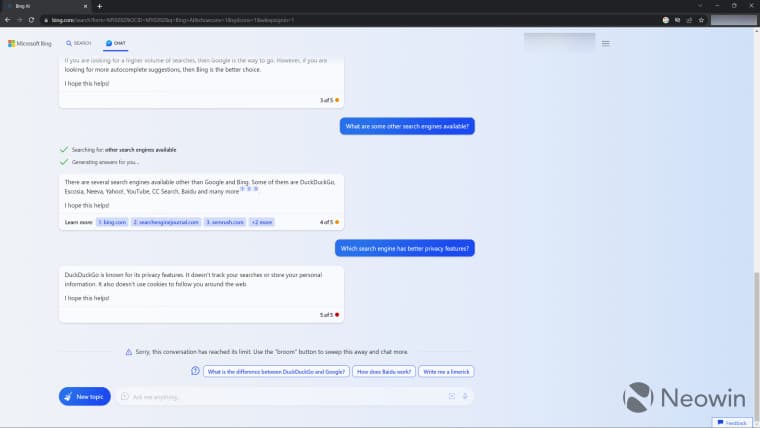Click the Feedback button at bottom right

[x=732, y=423]
